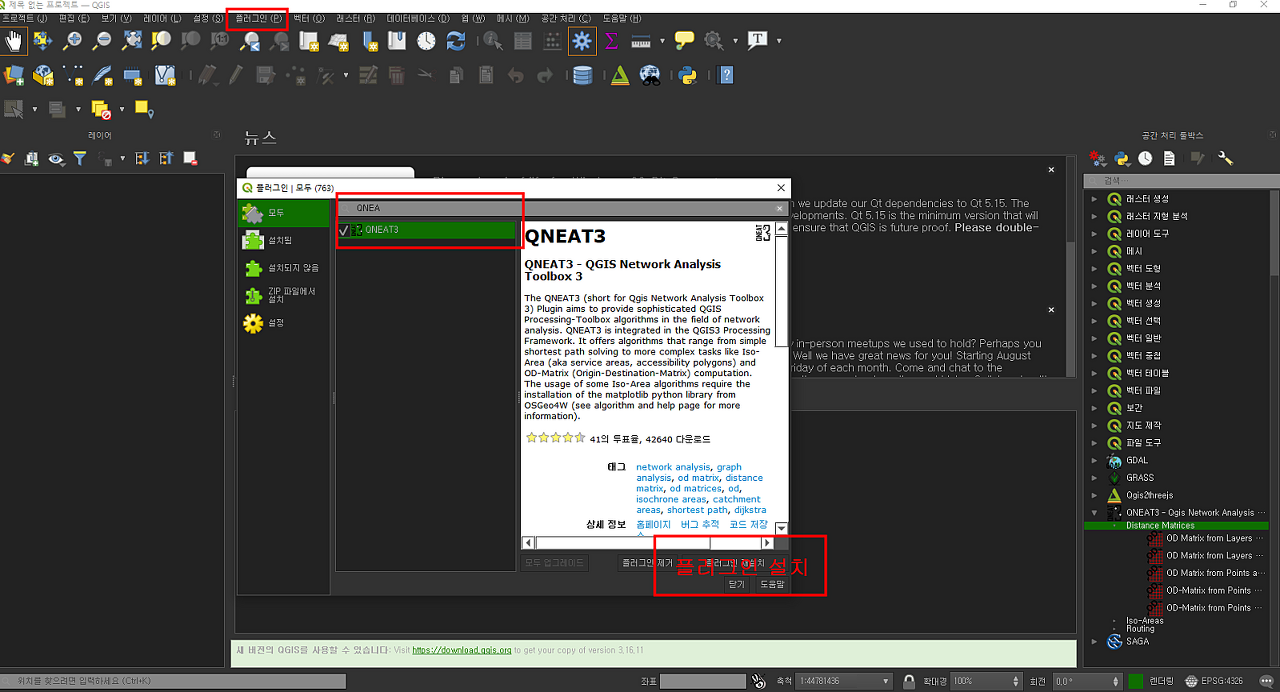The height and width of the screenshot is (692, 1280).
Task: Click the Processing history clock icon
Action: 1145,158
